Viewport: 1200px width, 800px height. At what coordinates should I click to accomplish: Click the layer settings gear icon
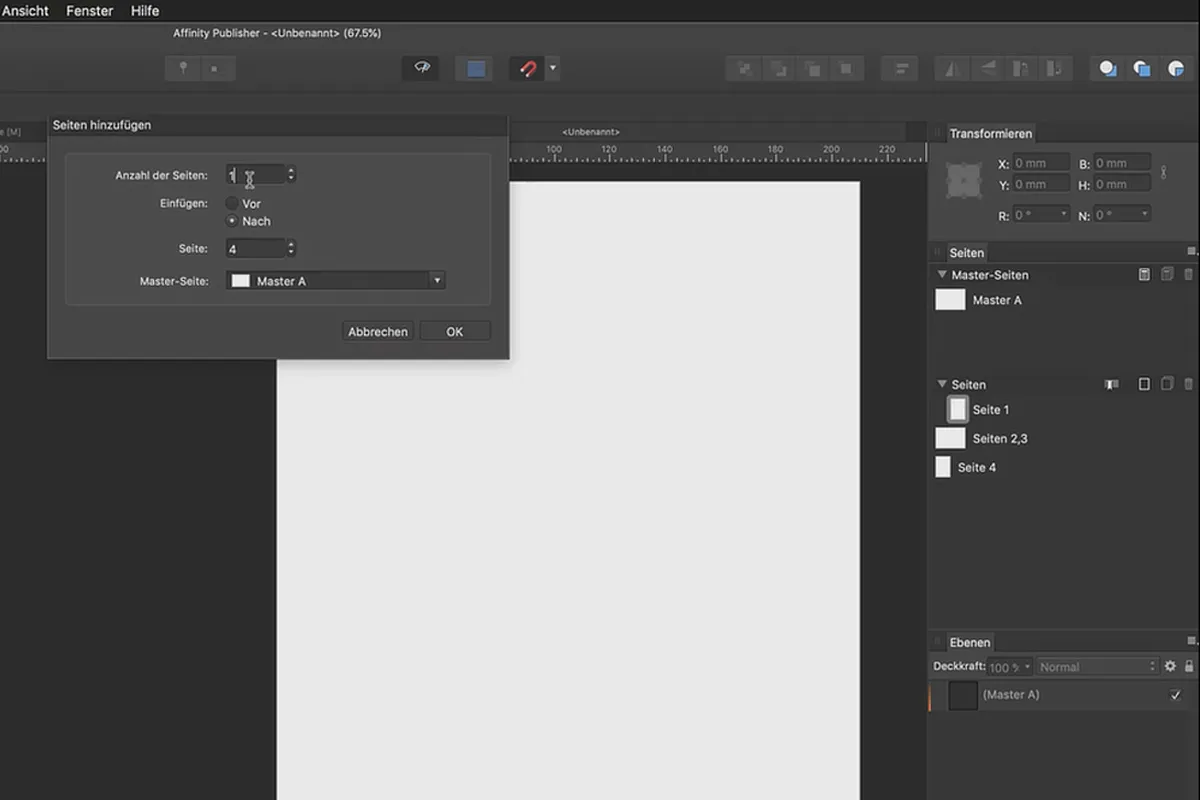[1170, 667]
